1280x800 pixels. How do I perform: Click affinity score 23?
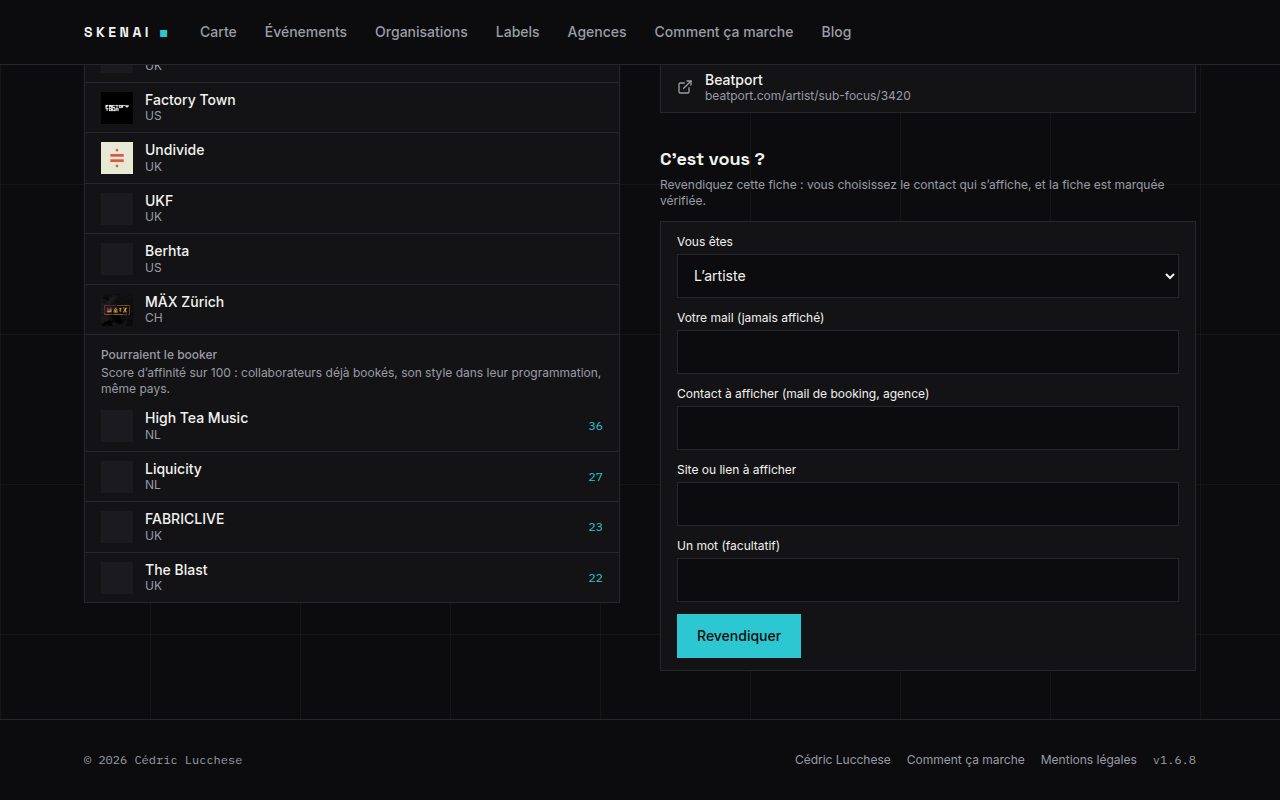pos(595,527)
